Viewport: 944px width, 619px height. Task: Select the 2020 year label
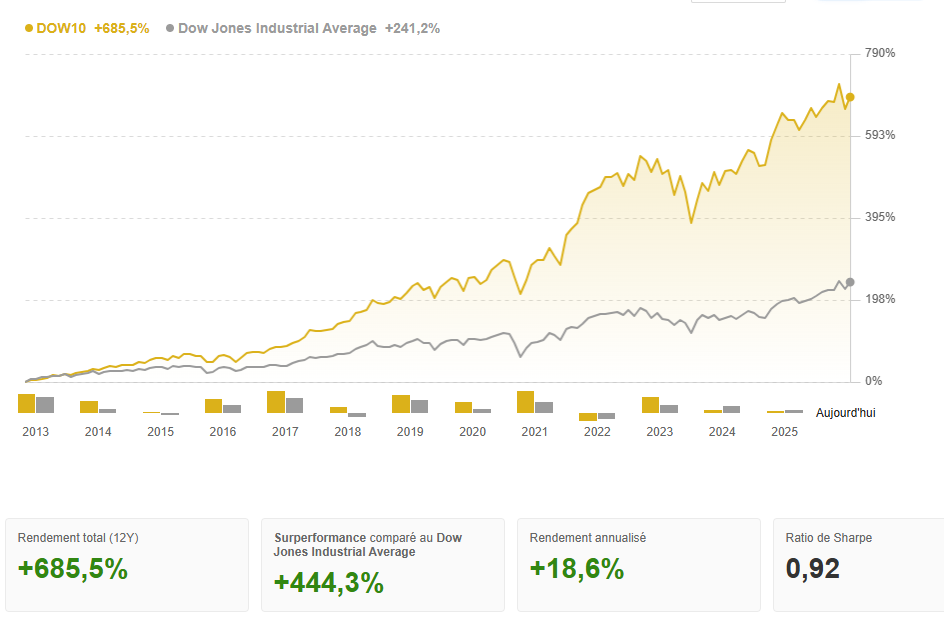[472, 432]
